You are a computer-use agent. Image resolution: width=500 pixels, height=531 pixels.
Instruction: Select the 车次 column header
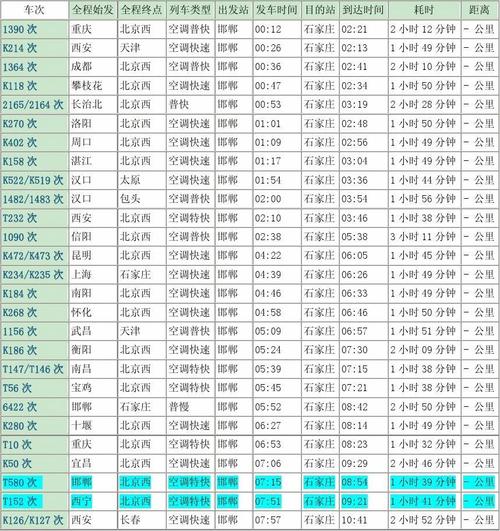[34, 10]
